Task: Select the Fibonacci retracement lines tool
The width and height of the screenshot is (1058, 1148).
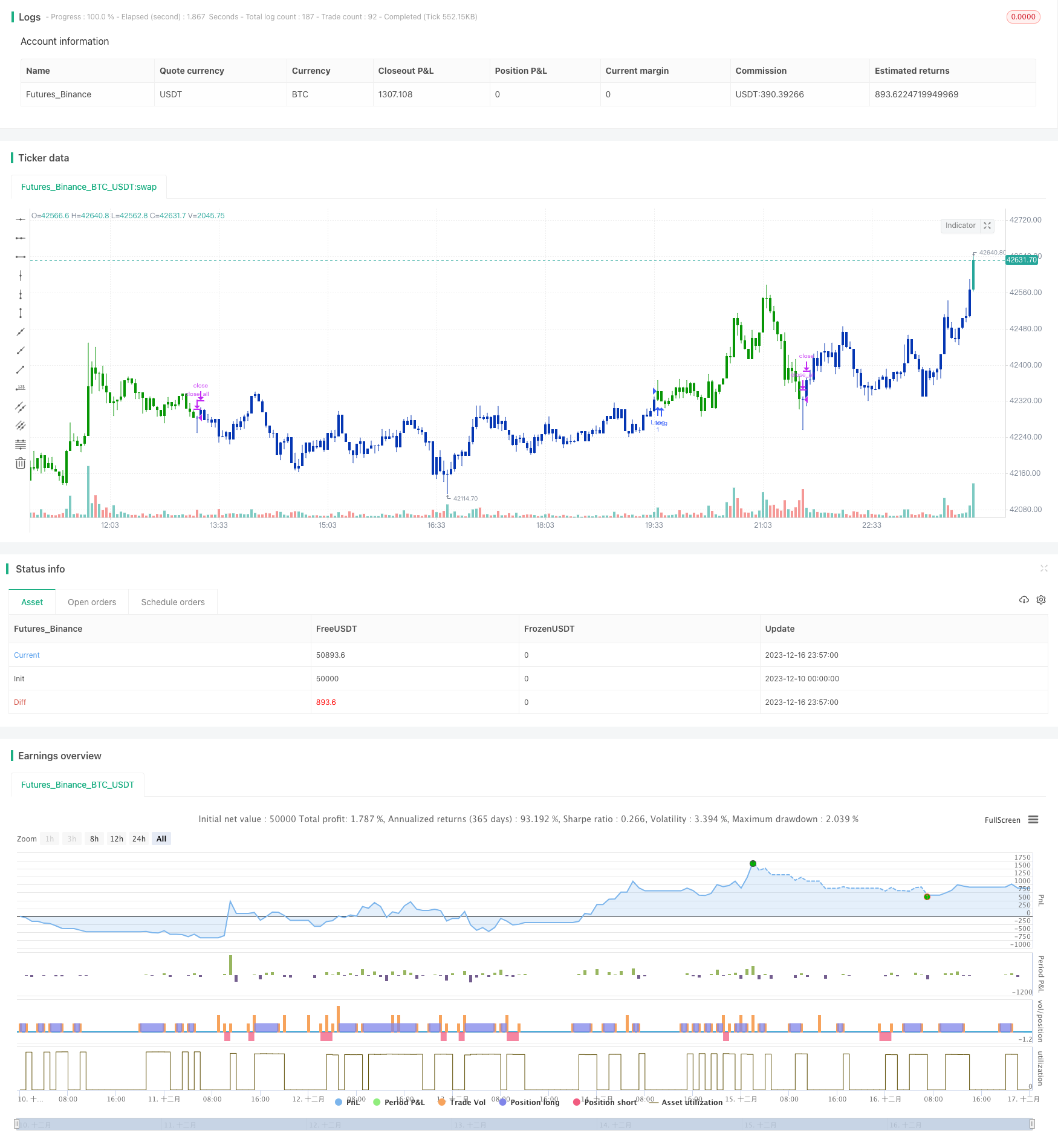Action: point(21,444)
